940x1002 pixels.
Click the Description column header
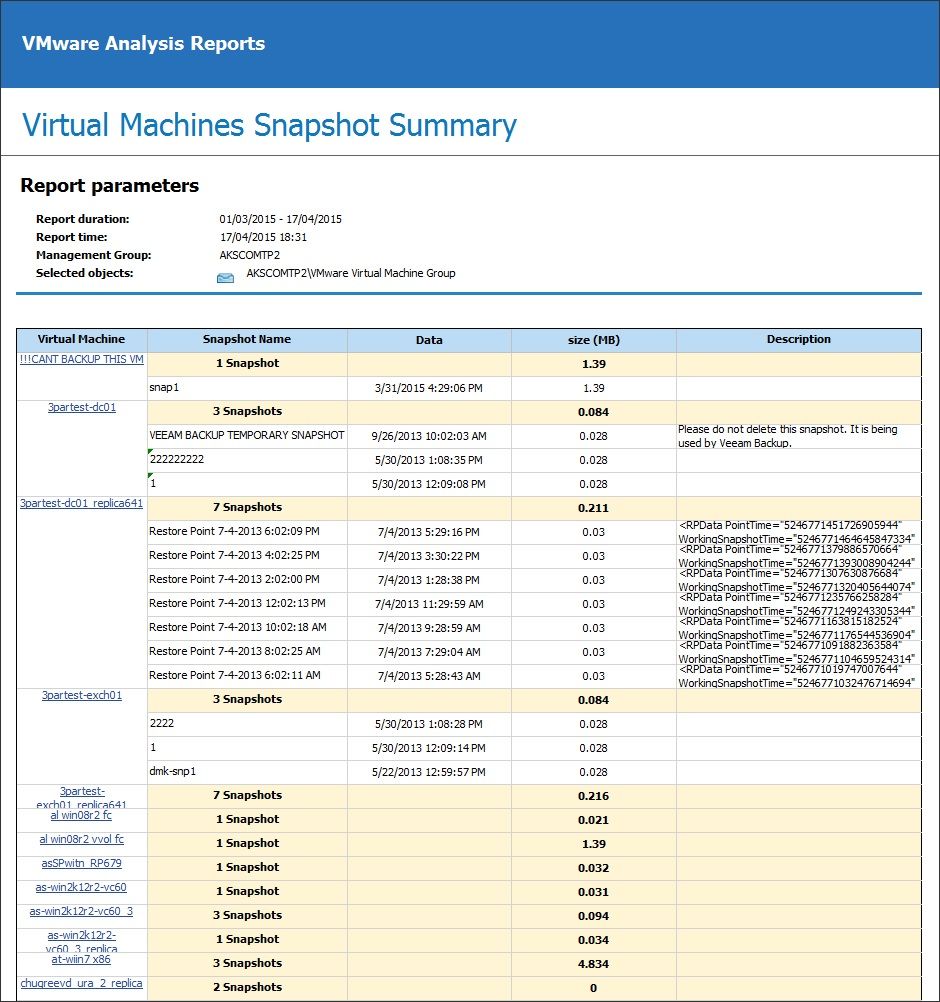point(799,339)
